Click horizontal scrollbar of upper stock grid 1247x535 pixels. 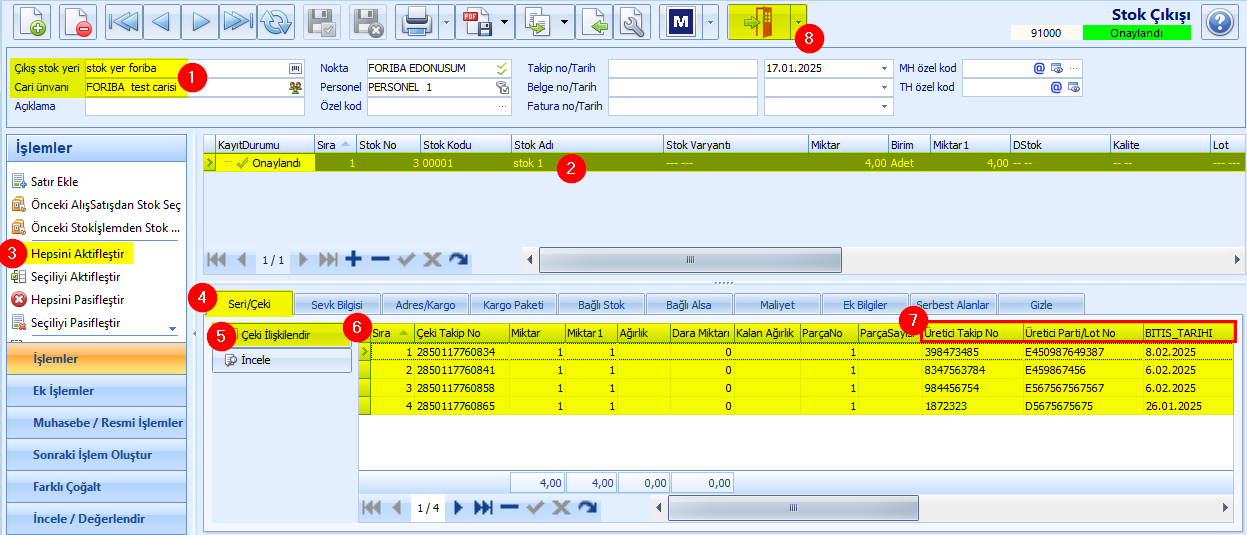(690, 259)
